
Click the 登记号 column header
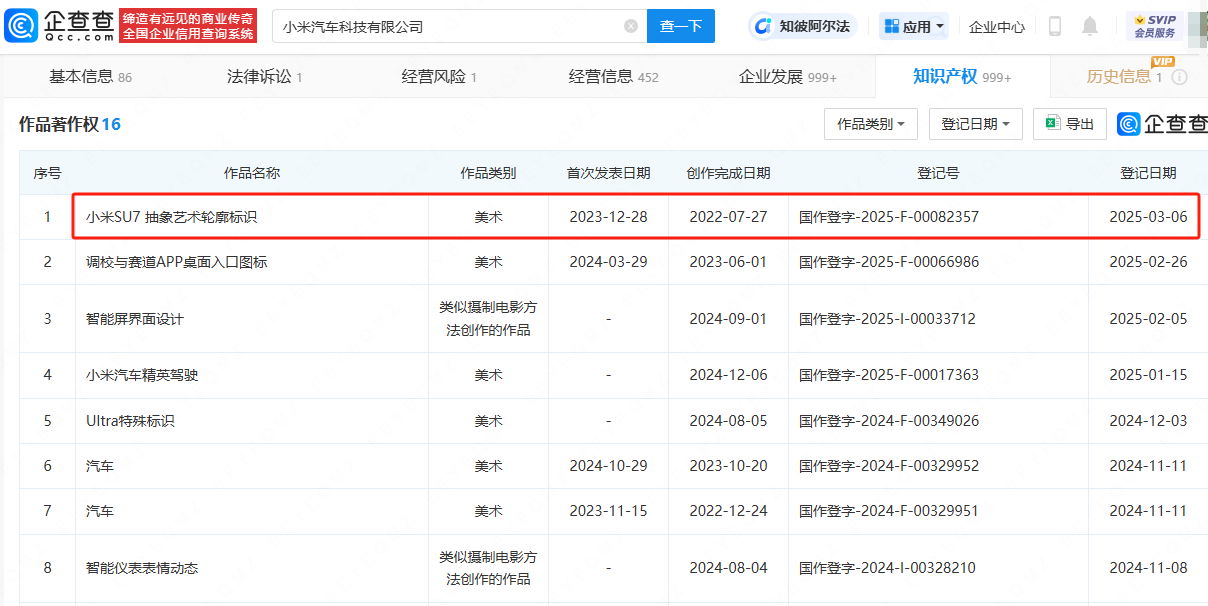(x=938, y=173)
